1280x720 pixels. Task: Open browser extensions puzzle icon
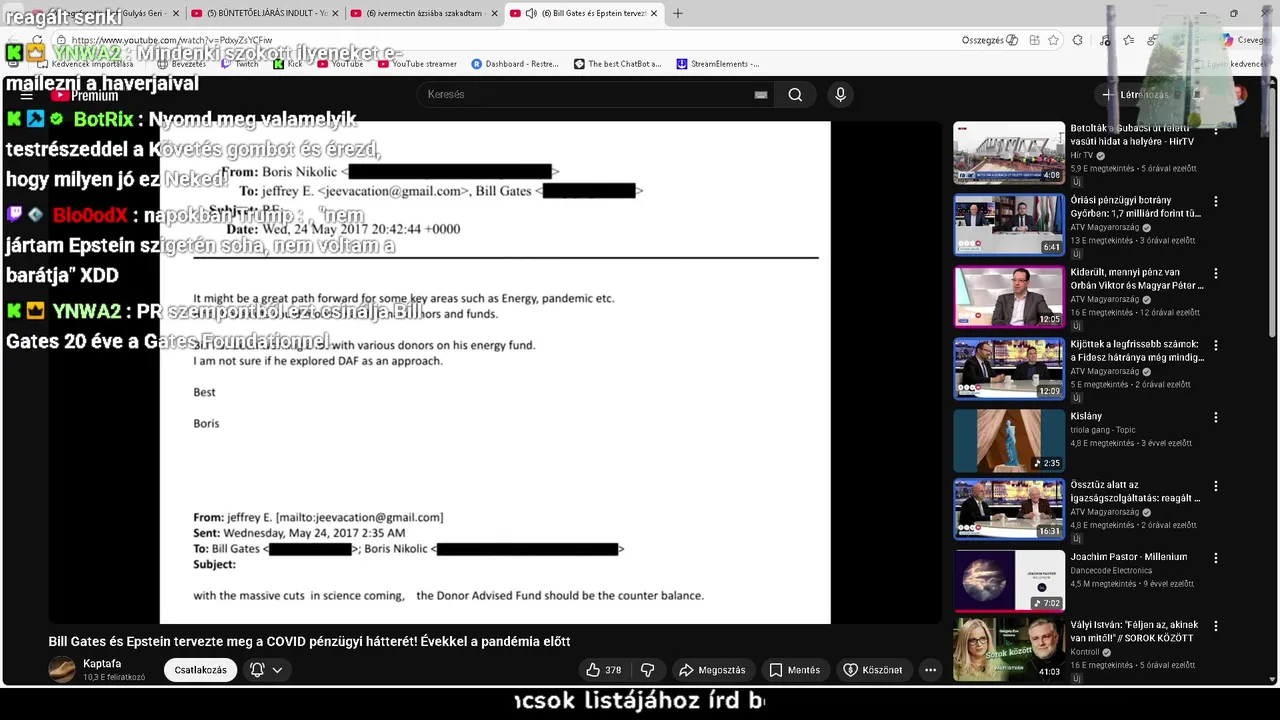(x=1077, y=40)
